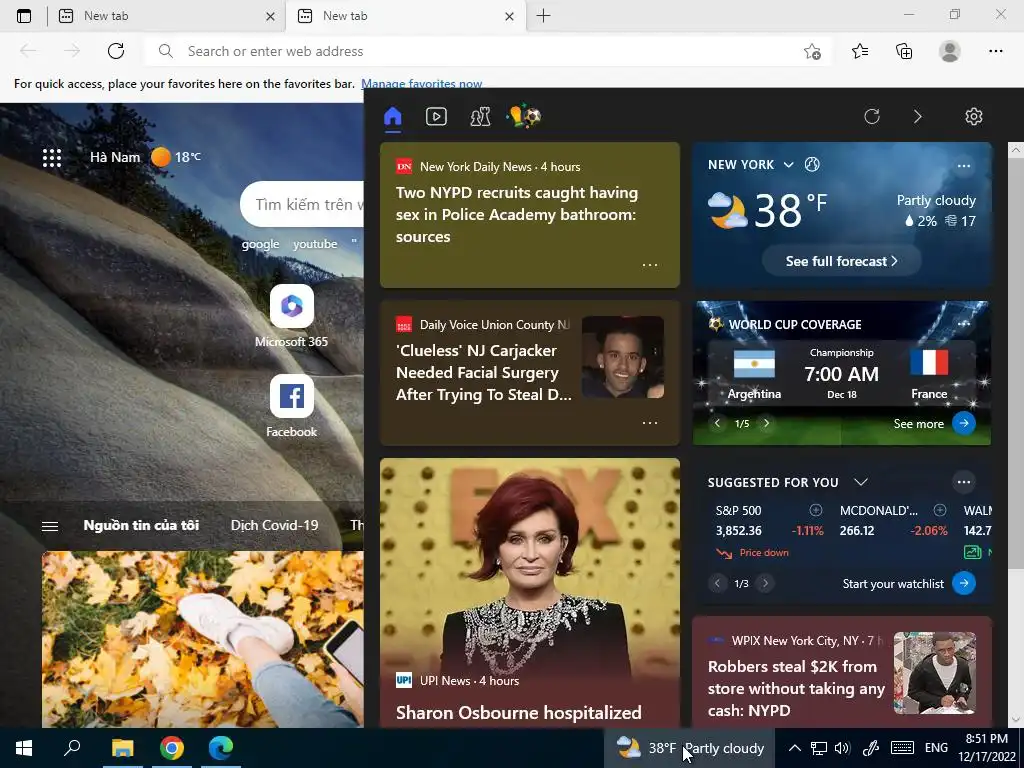Open the Sharon Osbourne hospitalized story
The height and width of the screenshot is (768, 1024).
point(519,712)
